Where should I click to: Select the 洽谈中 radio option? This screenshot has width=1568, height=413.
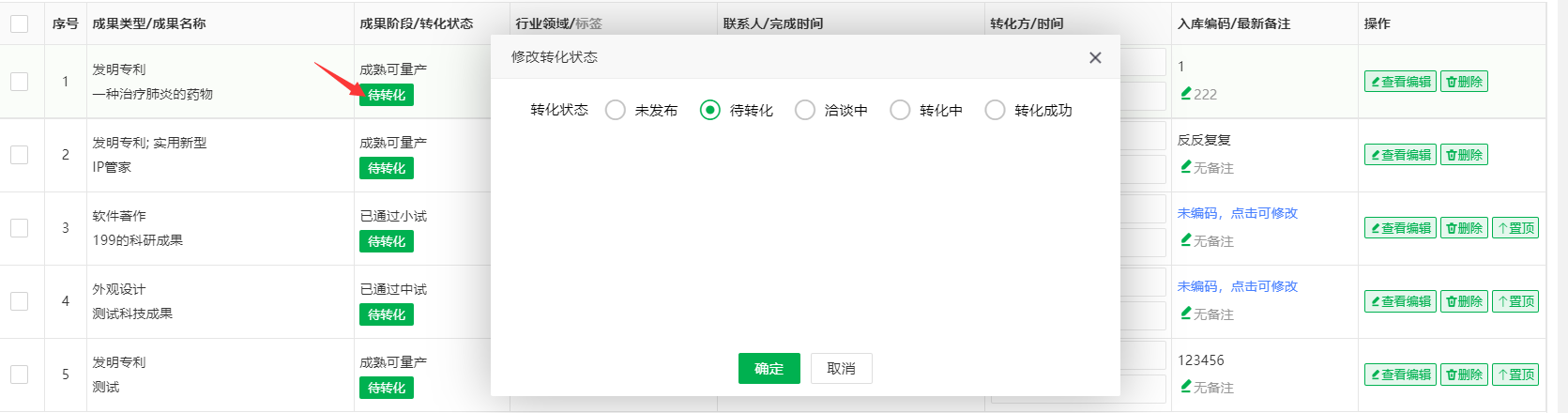805,110
